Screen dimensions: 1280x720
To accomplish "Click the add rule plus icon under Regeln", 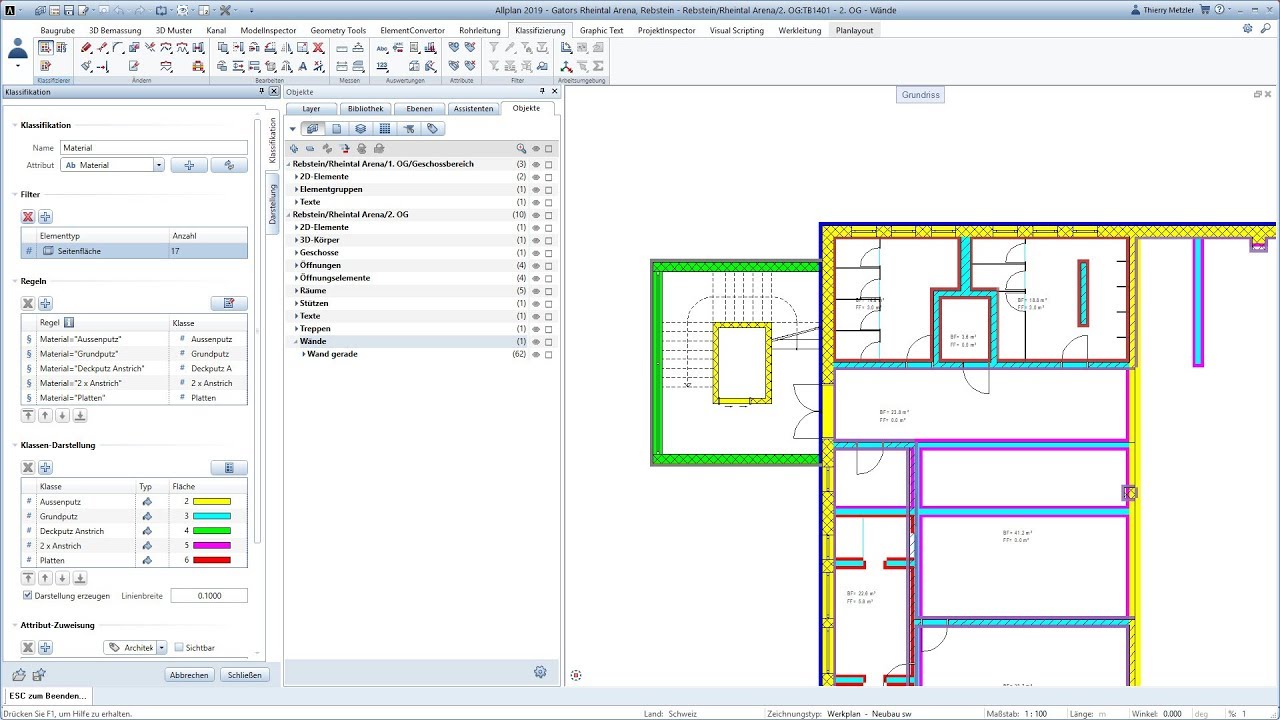I will pyautogui.click(x=46, y=303).
